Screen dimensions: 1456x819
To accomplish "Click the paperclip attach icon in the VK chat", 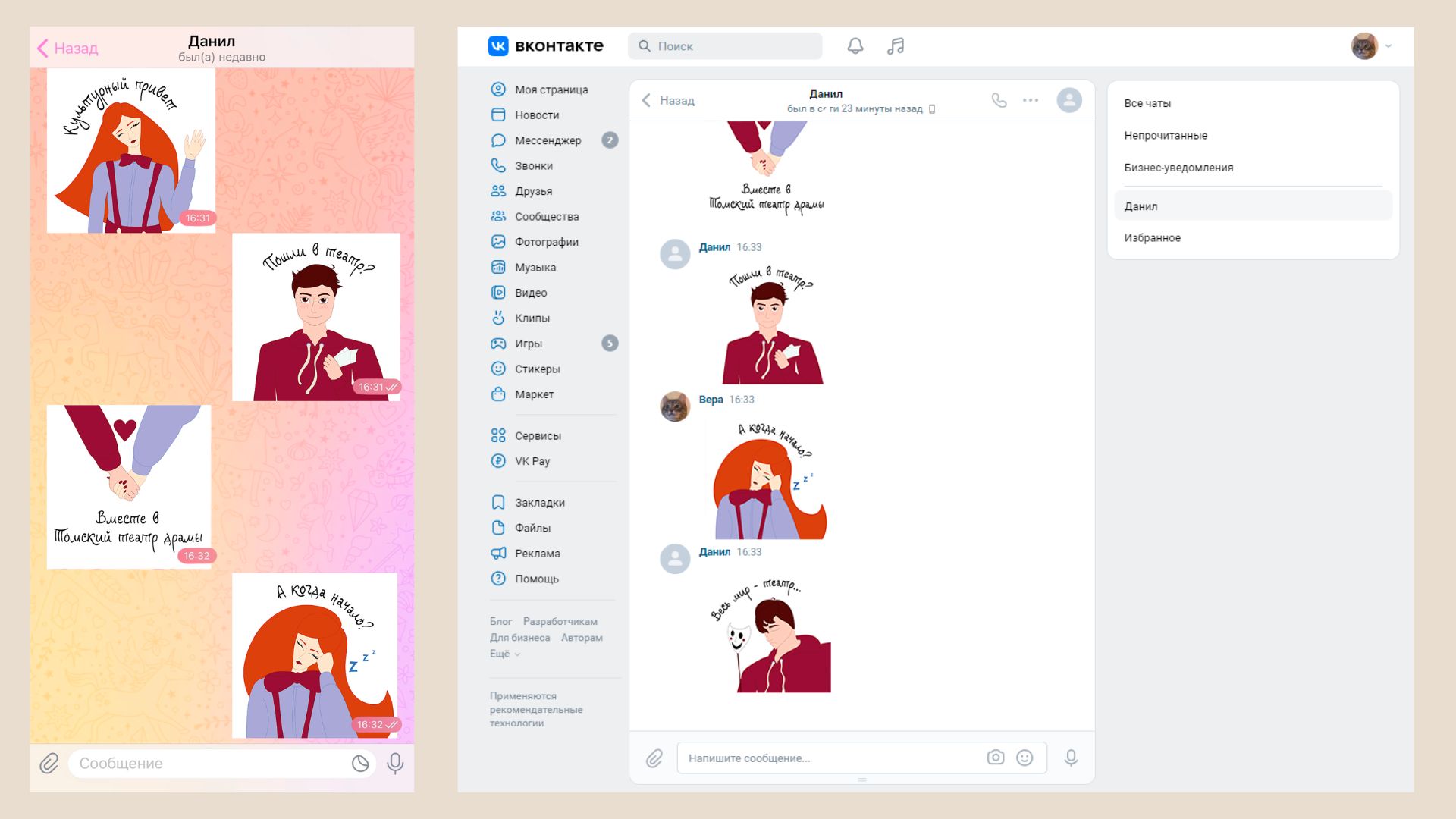I will tap(654, 758).
